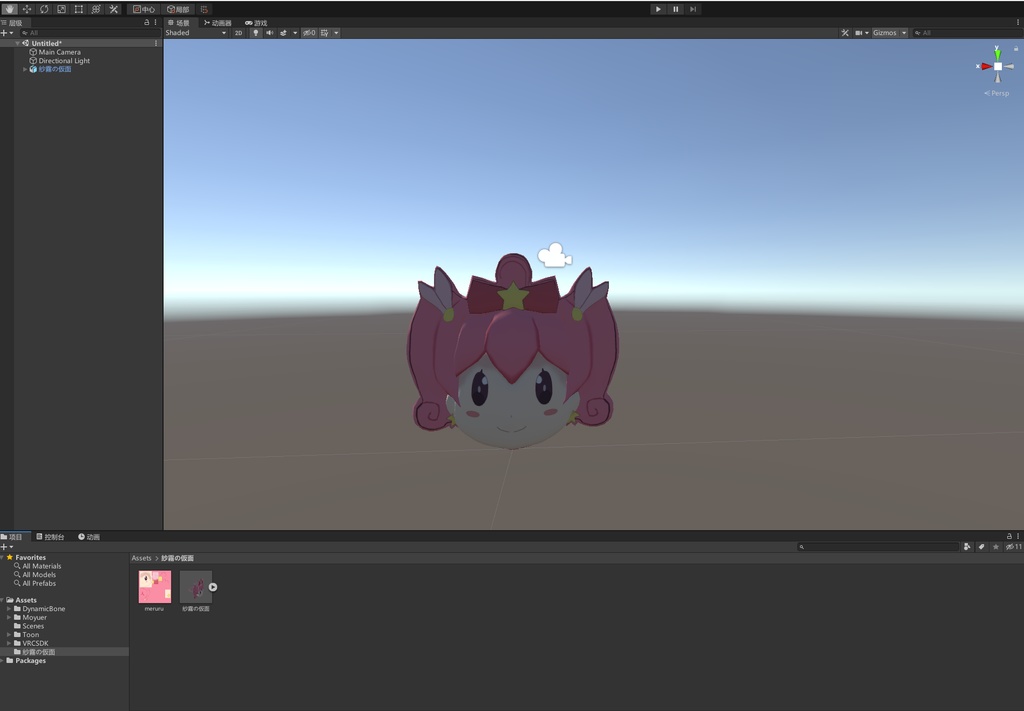
Task: Switch to the 控制台 Console tab
Action: click(x=50, y=537)
